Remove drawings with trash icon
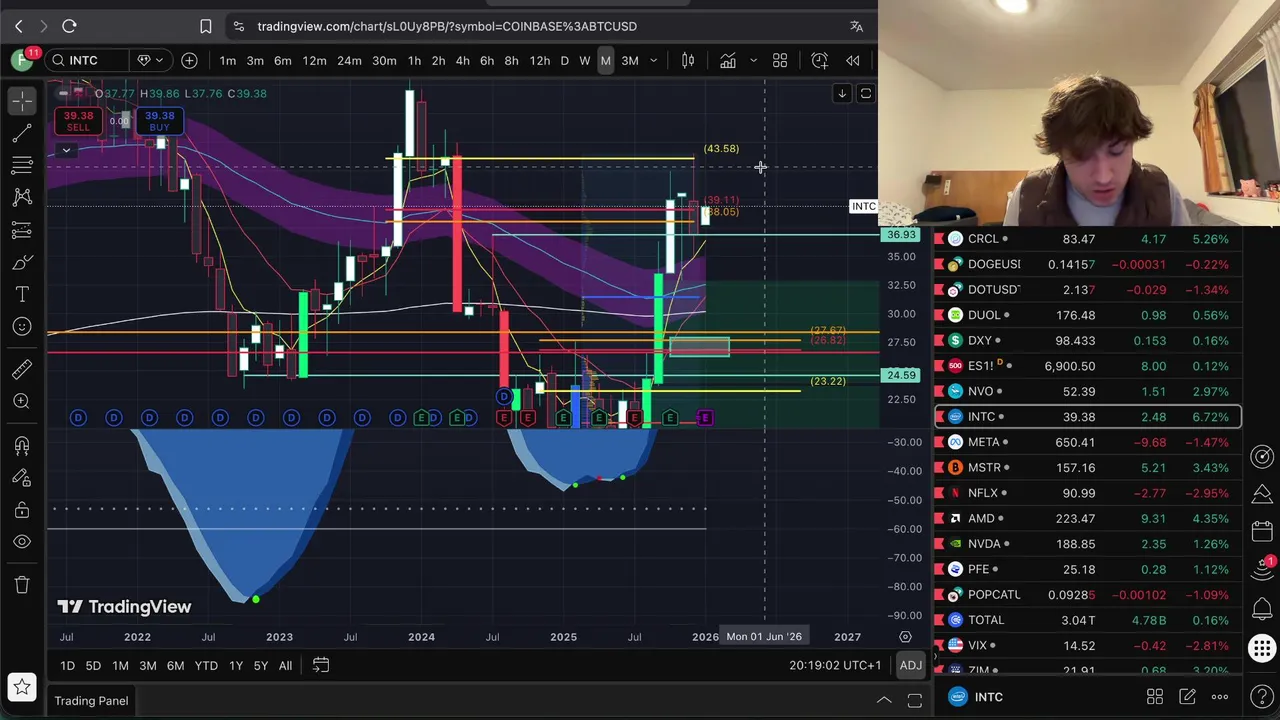 [x=22, y=584]
